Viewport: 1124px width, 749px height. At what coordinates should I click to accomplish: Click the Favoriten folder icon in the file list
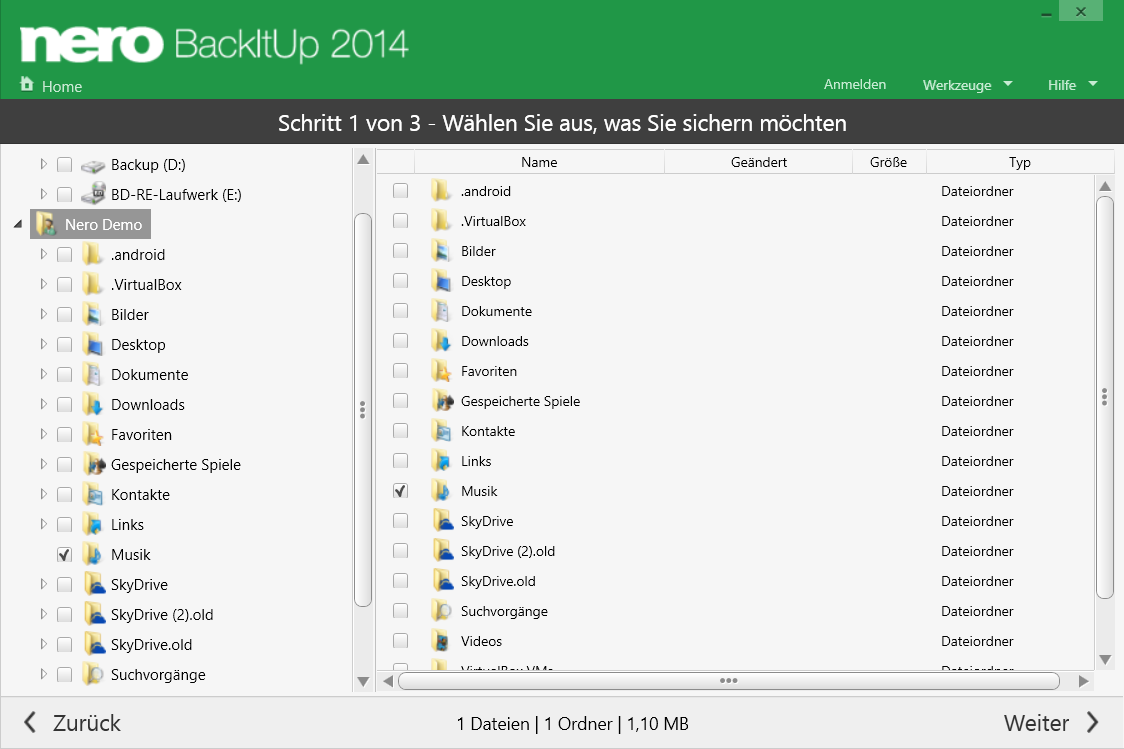441,371
